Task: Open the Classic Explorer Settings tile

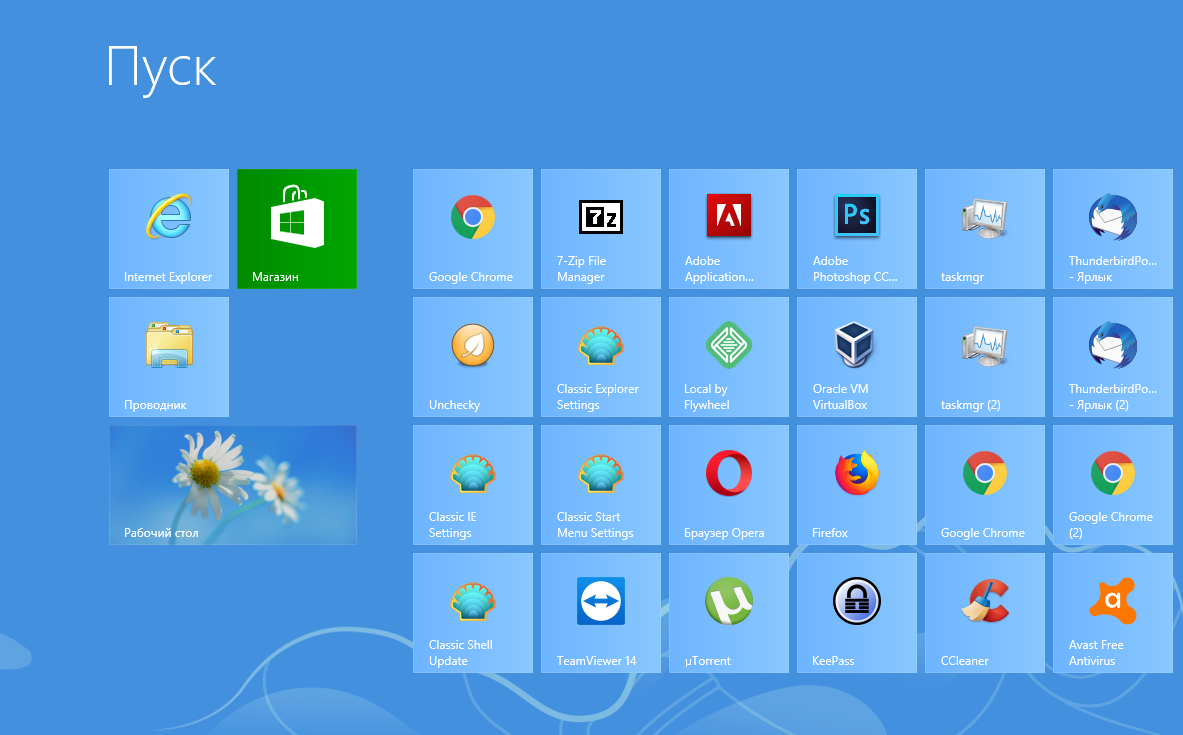Action: (601, 357)
